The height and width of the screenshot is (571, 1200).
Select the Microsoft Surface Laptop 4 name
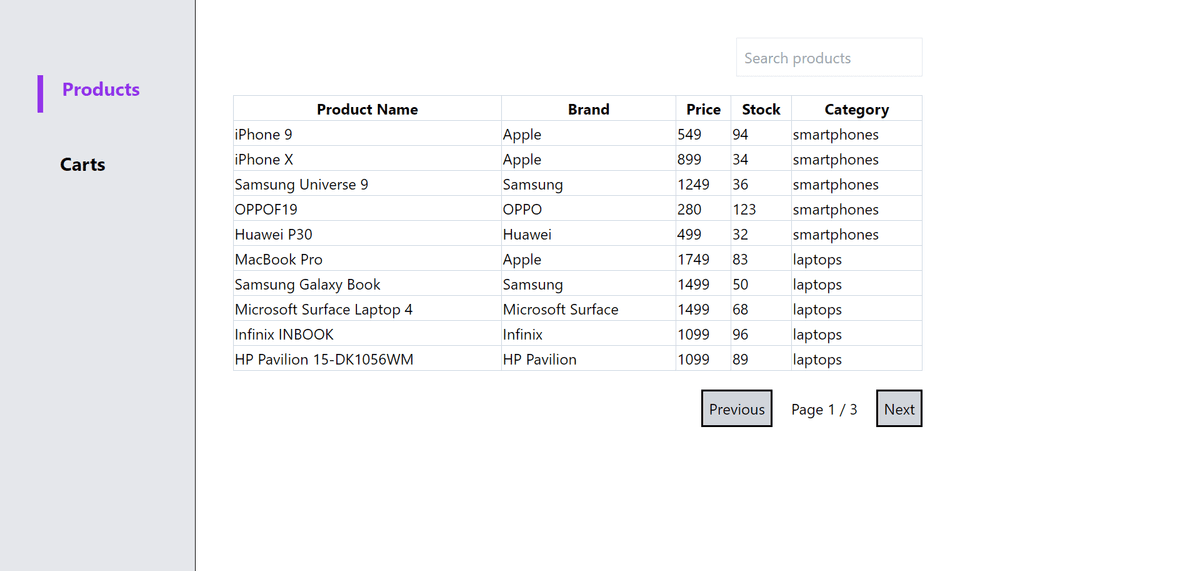coord(323,309)
